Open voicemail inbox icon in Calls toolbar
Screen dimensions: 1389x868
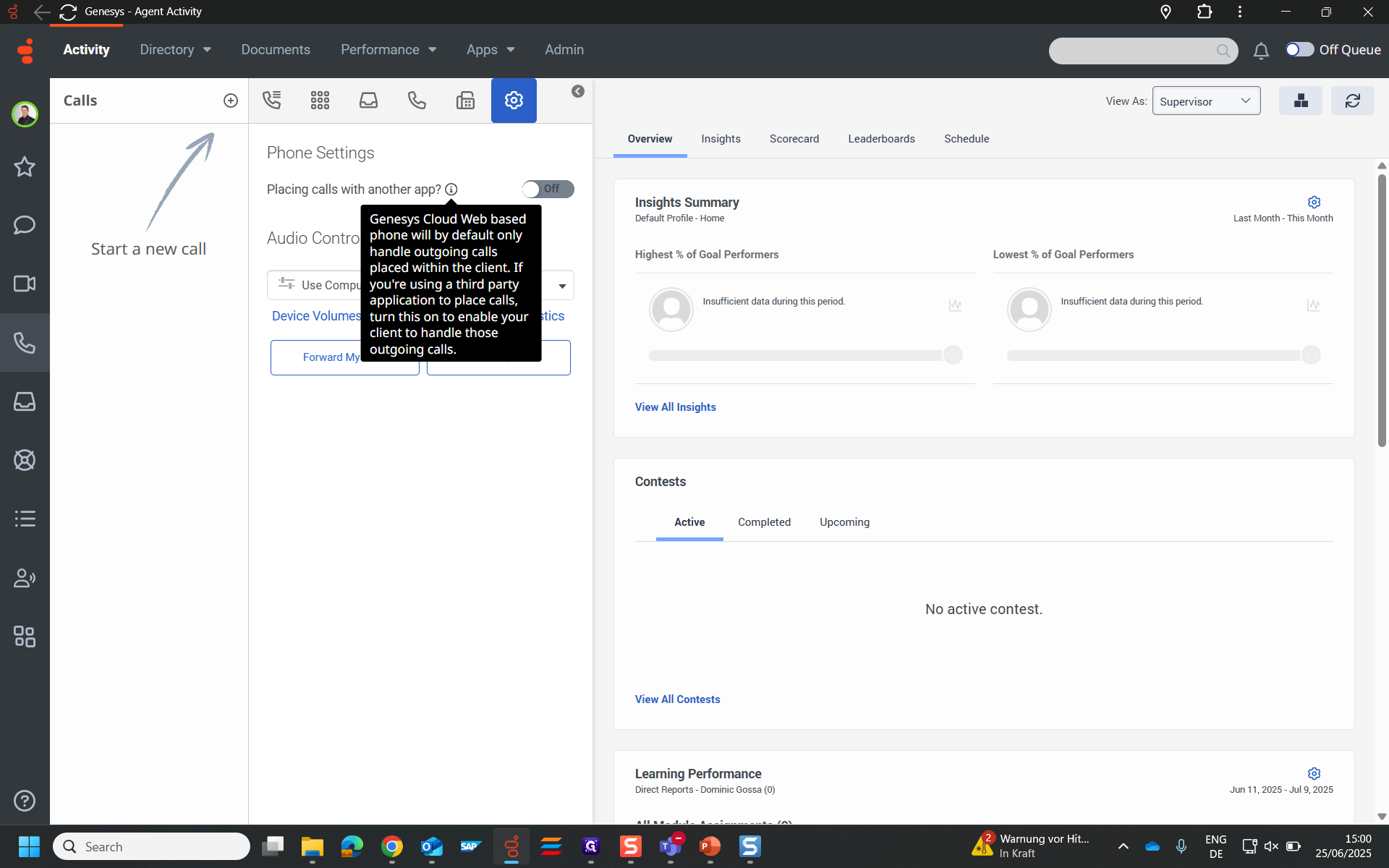coord(368,101)
